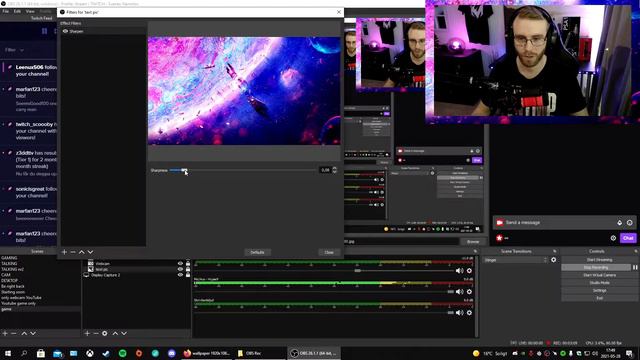Open the chat settings gear icon
The image size is (640, 360).
click(x=613, y=238)
